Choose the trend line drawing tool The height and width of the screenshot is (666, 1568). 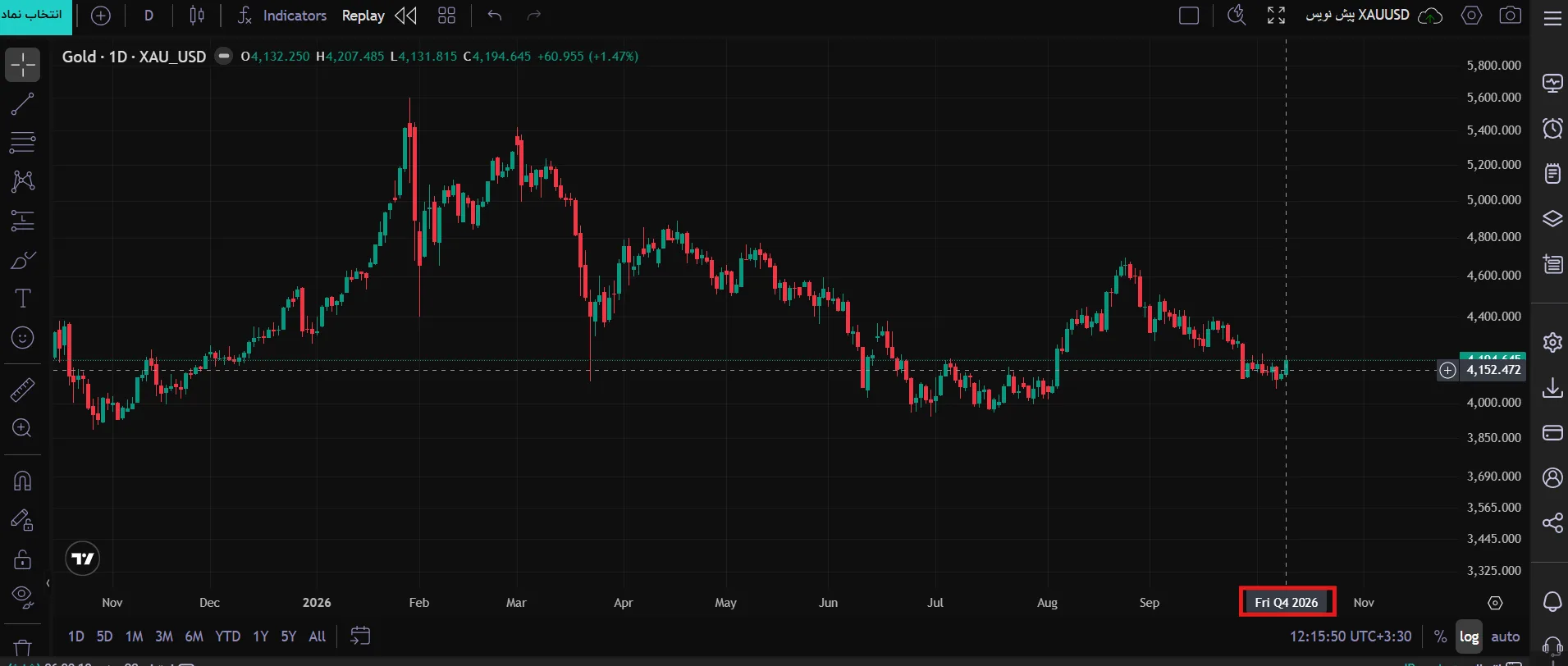point(23,104)
